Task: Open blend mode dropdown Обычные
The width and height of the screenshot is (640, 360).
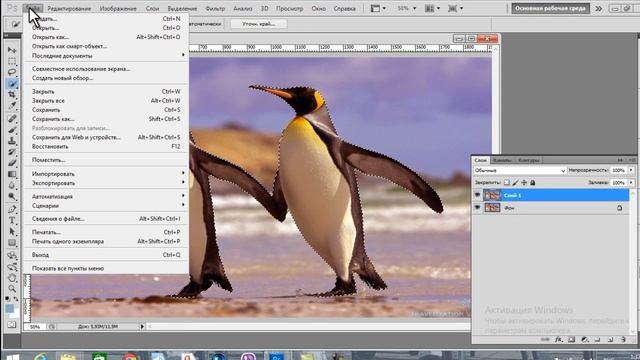Action: [x=520, y=170]
